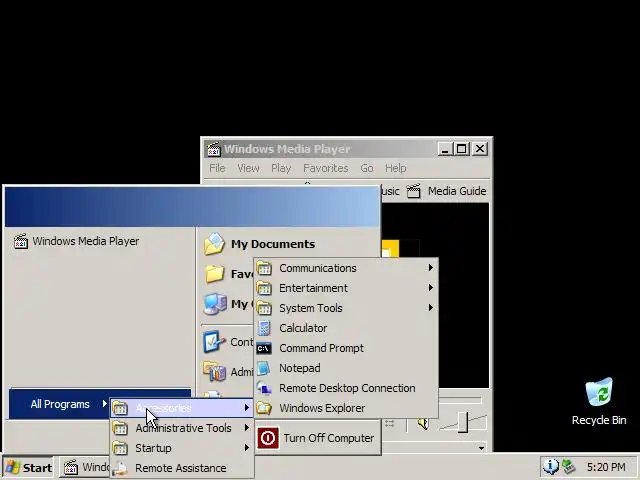The height and width of the screenshot is (480, 640).
Task: Click the volume slider thumb
Action: click(x=463, y=422)
